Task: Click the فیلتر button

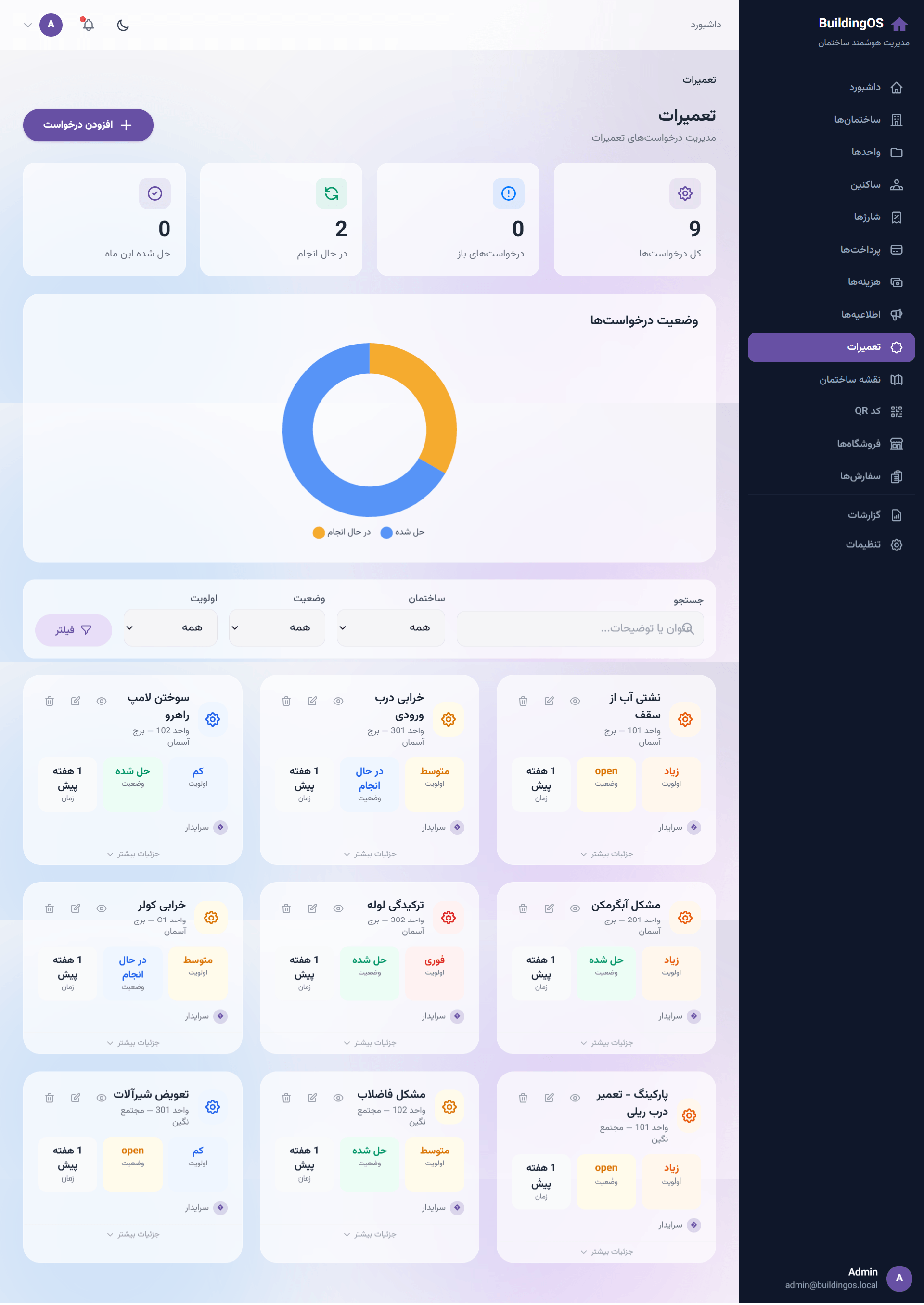Action: (x=74, y=630)
